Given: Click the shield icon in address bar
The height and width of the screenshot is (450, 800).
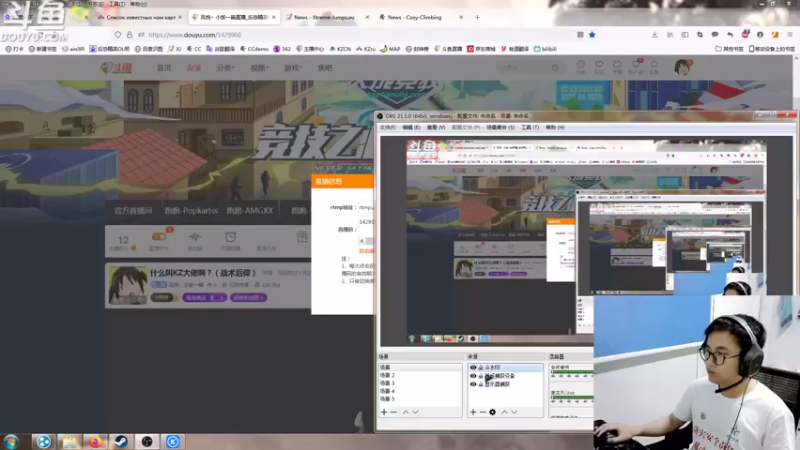Looking at the screenshot, I should click(118, 35).
